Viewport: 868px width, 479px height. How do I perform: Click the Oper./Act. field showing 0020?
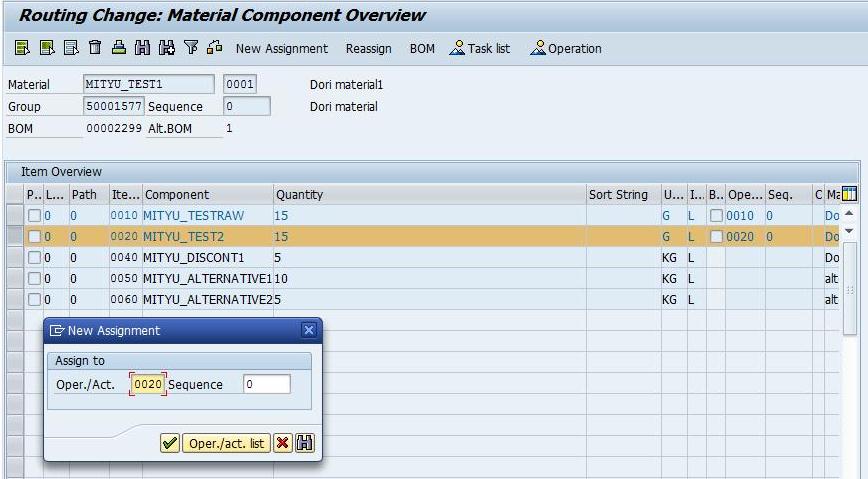click(148, 384)
